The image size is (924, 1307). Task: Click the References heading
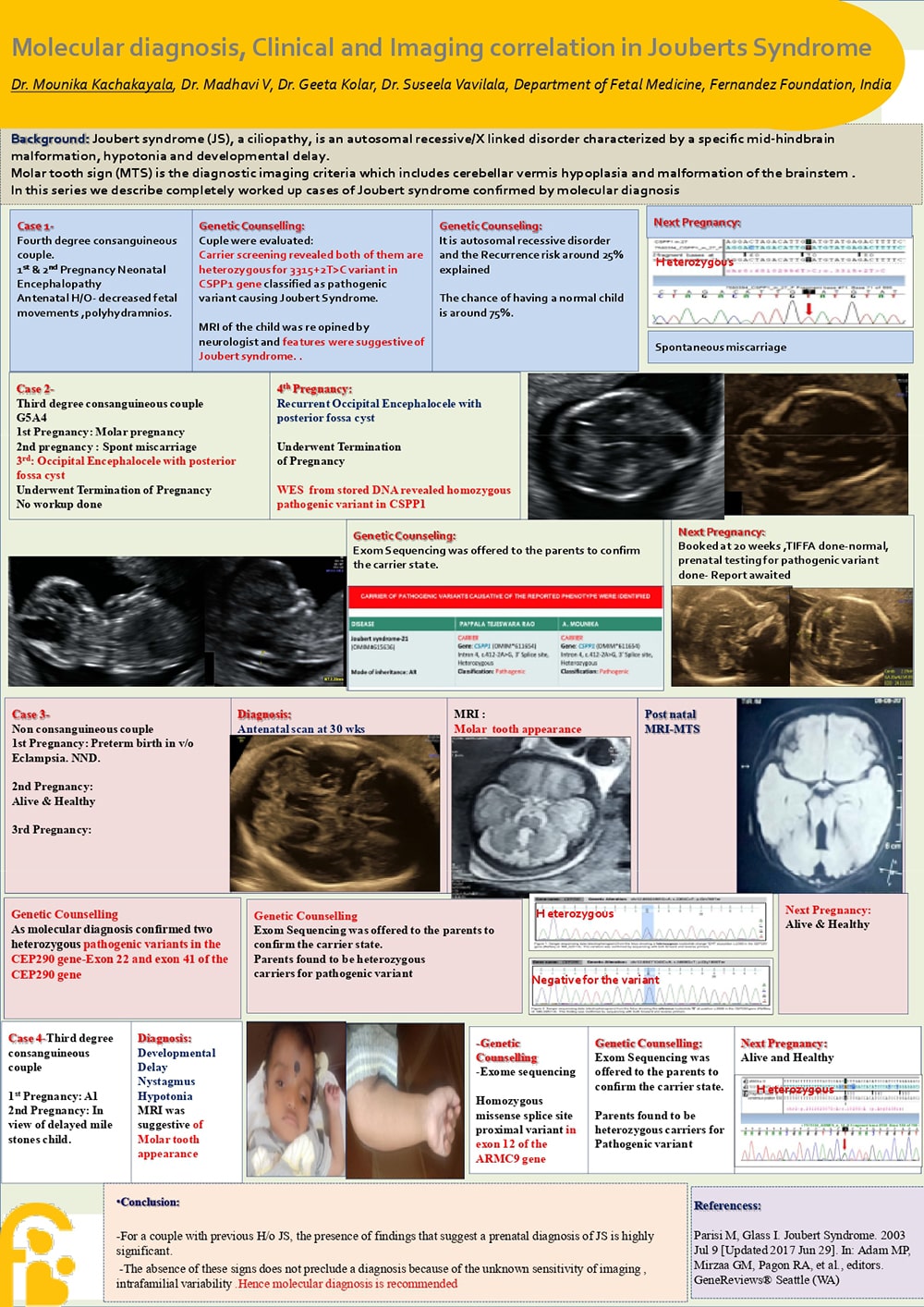tap(727, 1205)
